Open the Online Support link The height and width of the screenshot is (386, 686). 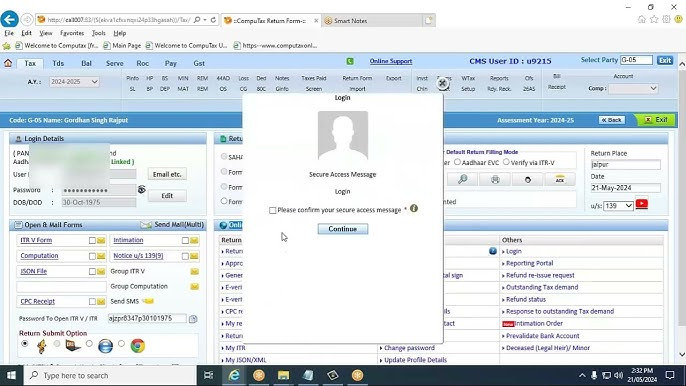coord(391,61)
